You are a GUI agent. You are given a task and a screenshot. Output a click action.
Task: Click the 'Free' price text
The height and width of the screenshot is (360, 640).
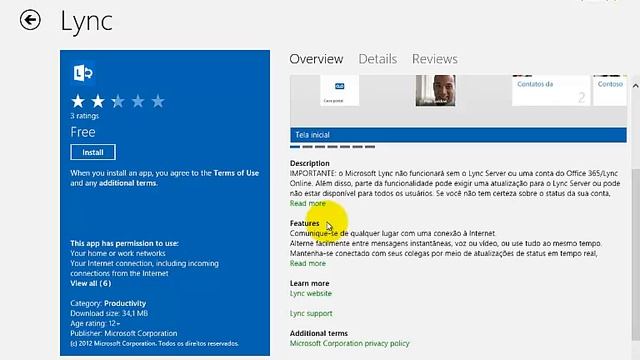83,132
